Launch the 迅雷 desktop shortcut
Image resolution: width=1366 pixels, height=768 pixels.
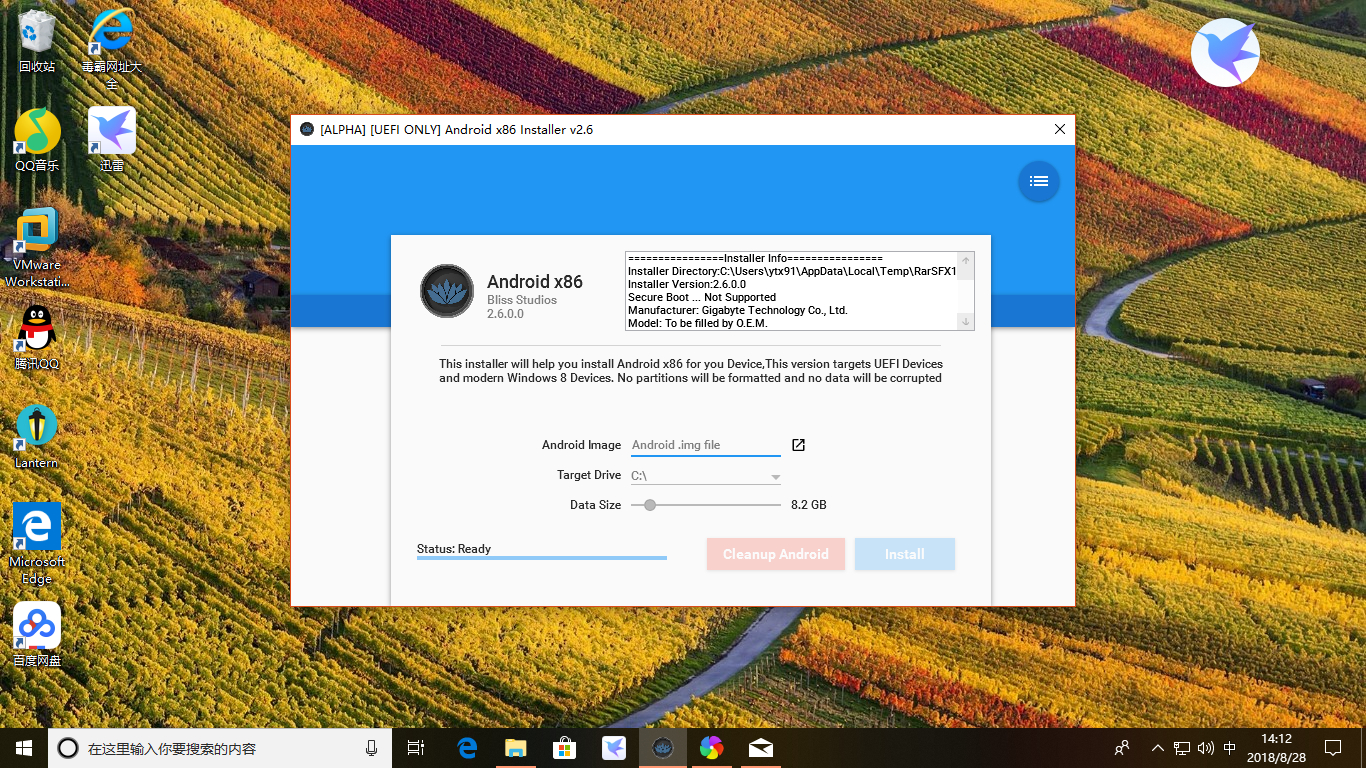(x=112, y=140)
